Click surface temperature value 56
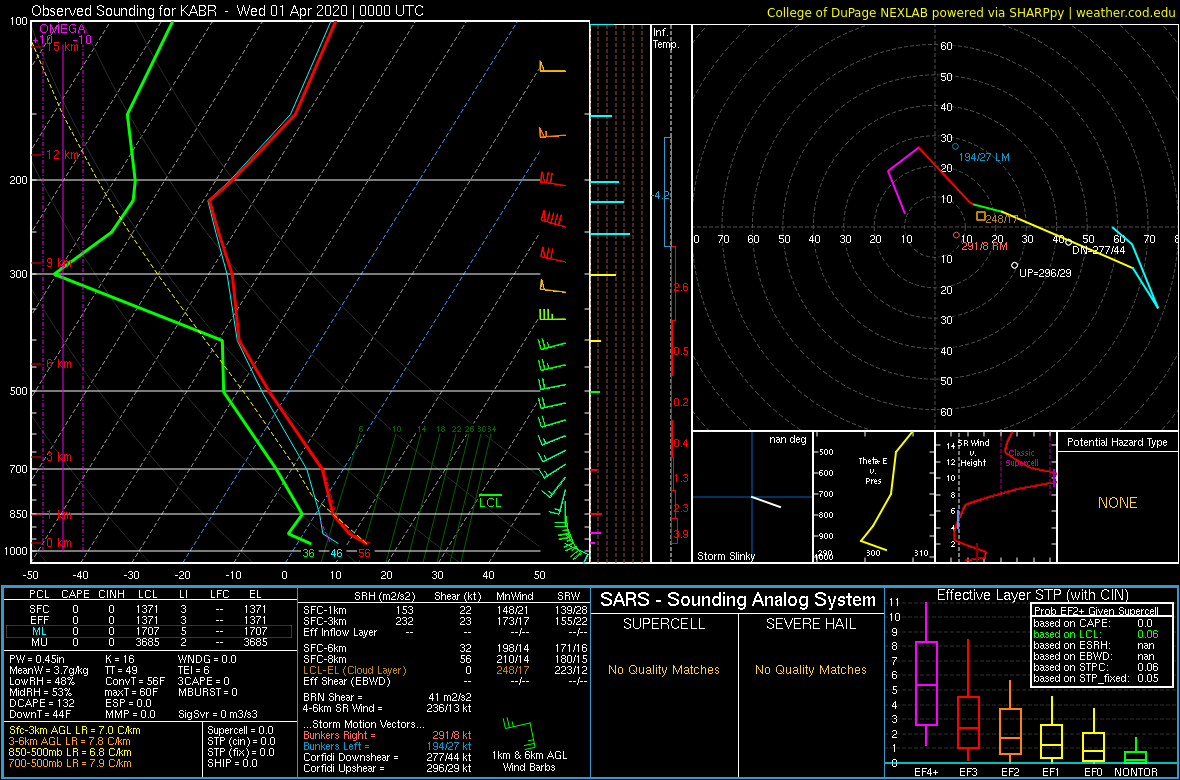 [x=365, y=553]
